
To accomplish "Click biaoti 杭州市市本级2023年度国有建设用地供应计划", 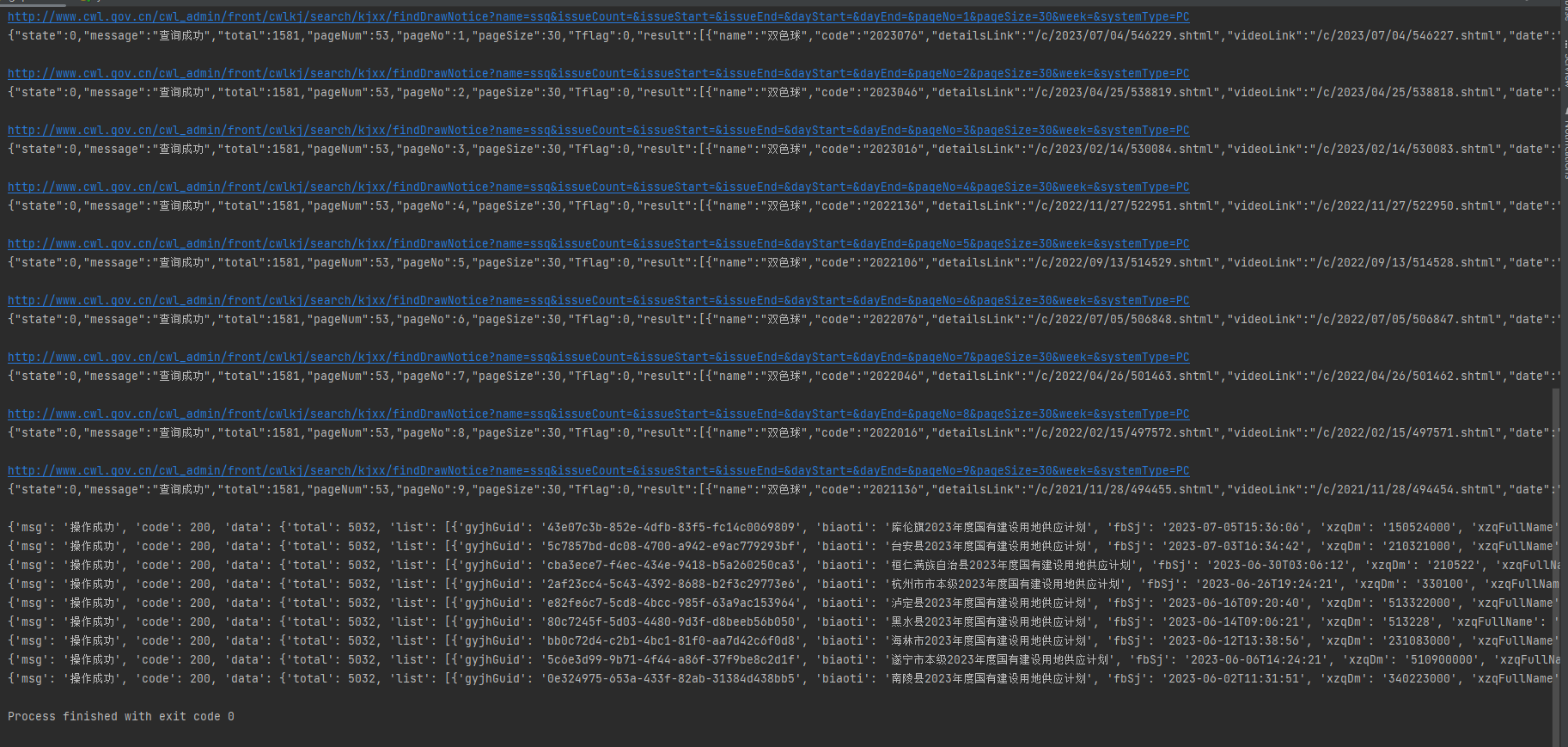I will tap(1005, 585).
